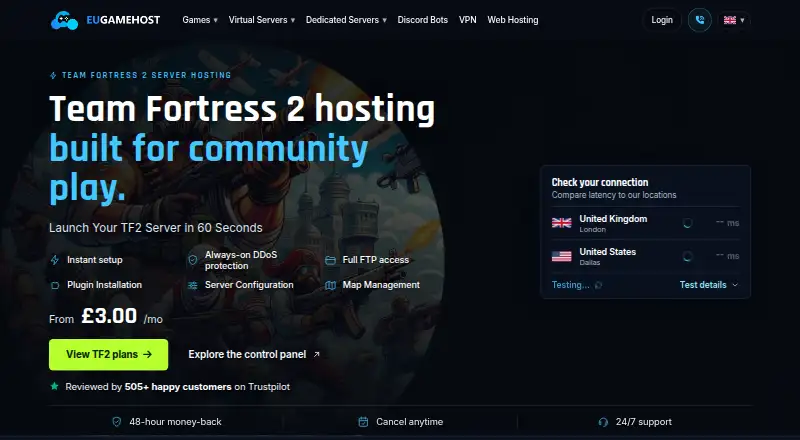
Task: Click the Check your connection heading
Action: click(x=599, y=182)
